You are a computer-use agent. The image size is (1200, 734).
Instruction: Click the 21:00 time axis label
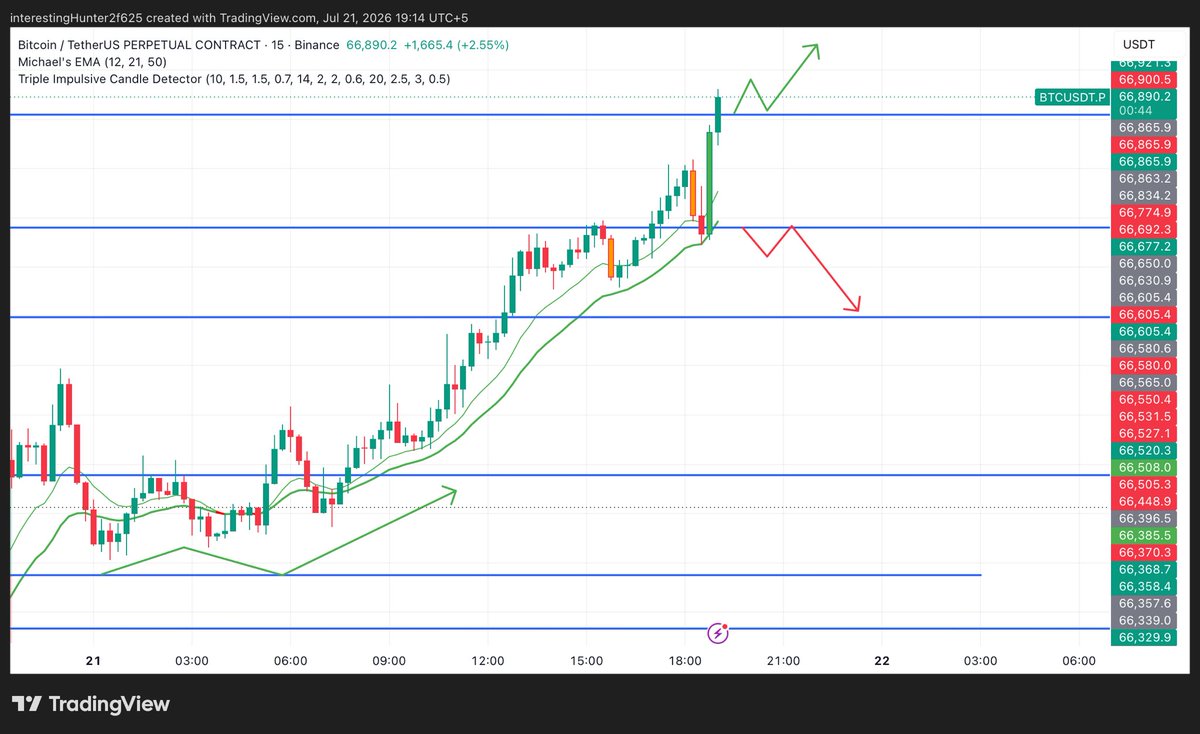pos(783,661)
